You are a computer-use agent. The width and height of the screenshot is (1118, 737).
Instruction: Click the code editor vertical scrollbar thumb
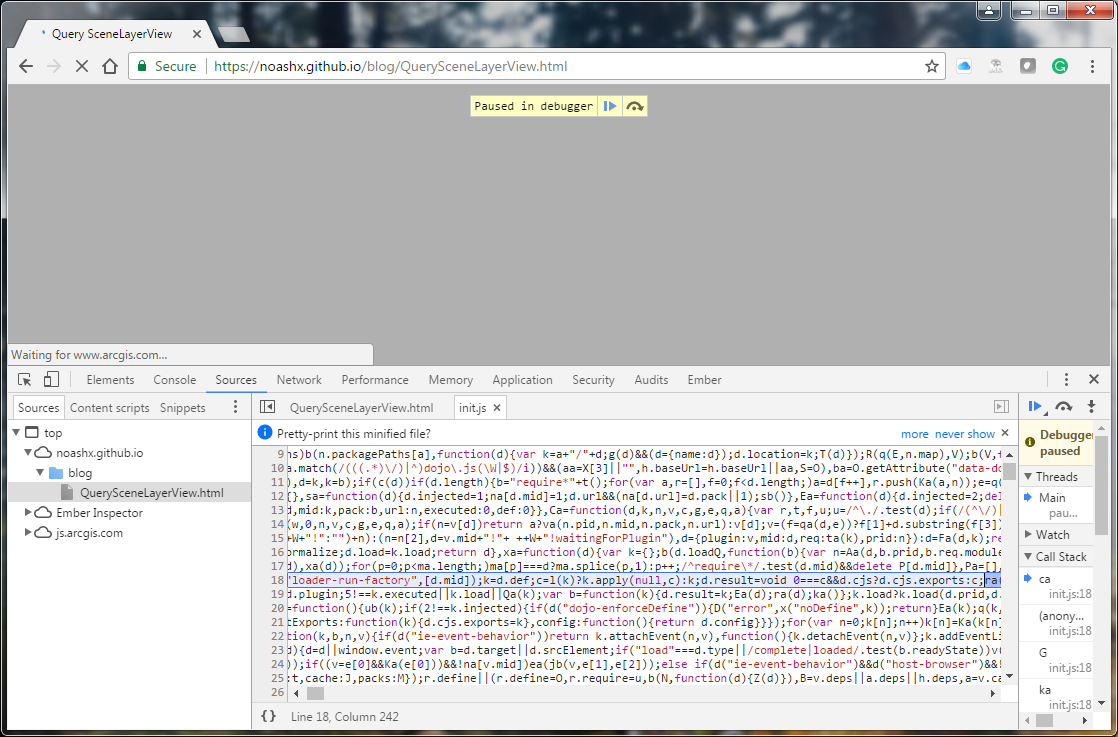coord(1009,473)
